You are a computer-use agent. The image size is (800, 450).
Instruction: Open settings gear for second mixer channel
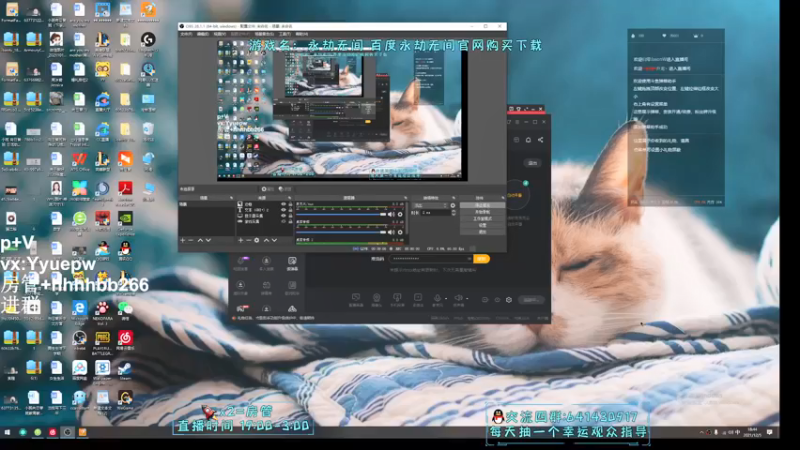tap(400, 232)
